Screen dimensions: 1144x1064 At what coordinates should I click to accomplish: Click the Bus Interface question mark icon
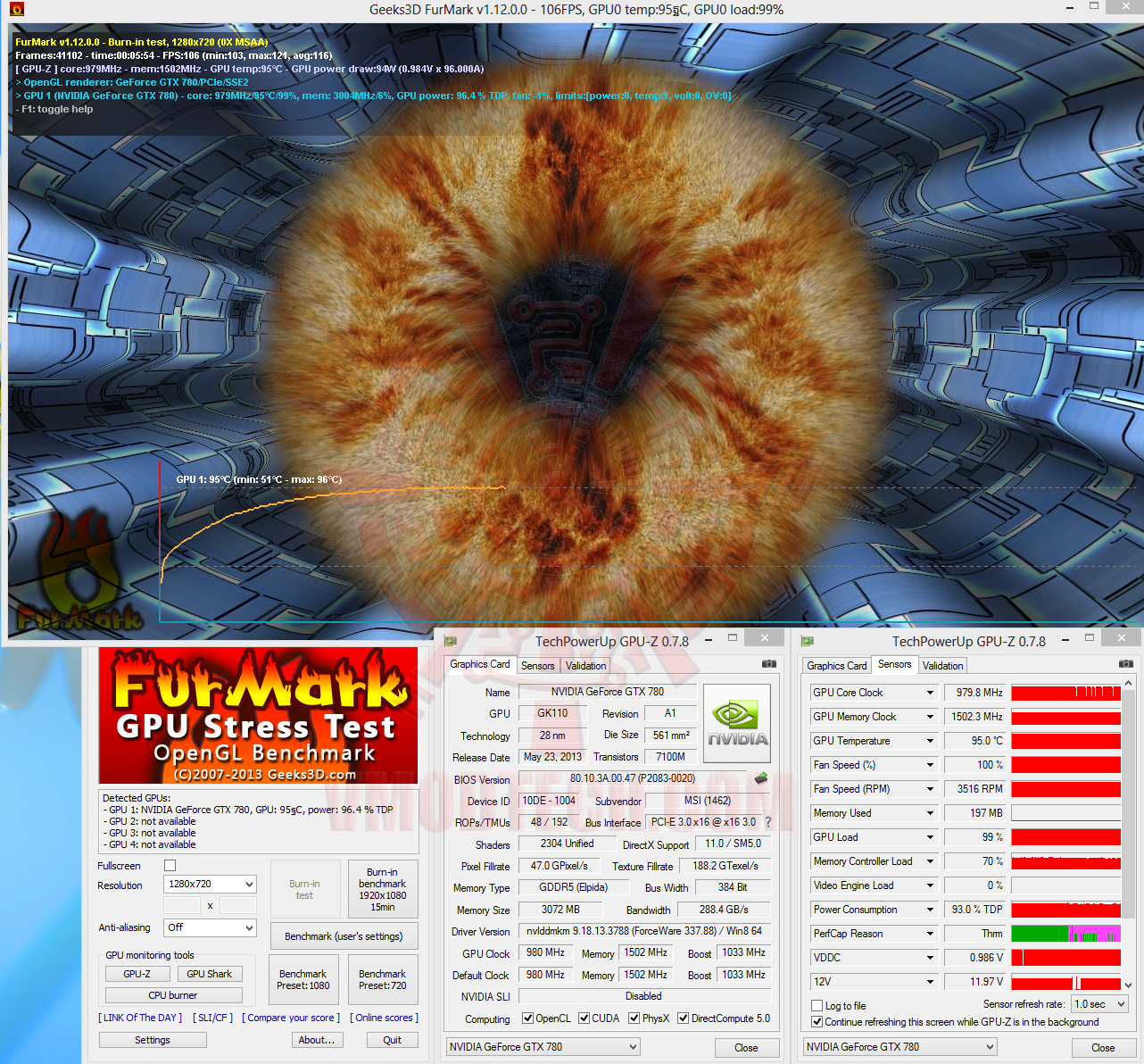(768, 822)
